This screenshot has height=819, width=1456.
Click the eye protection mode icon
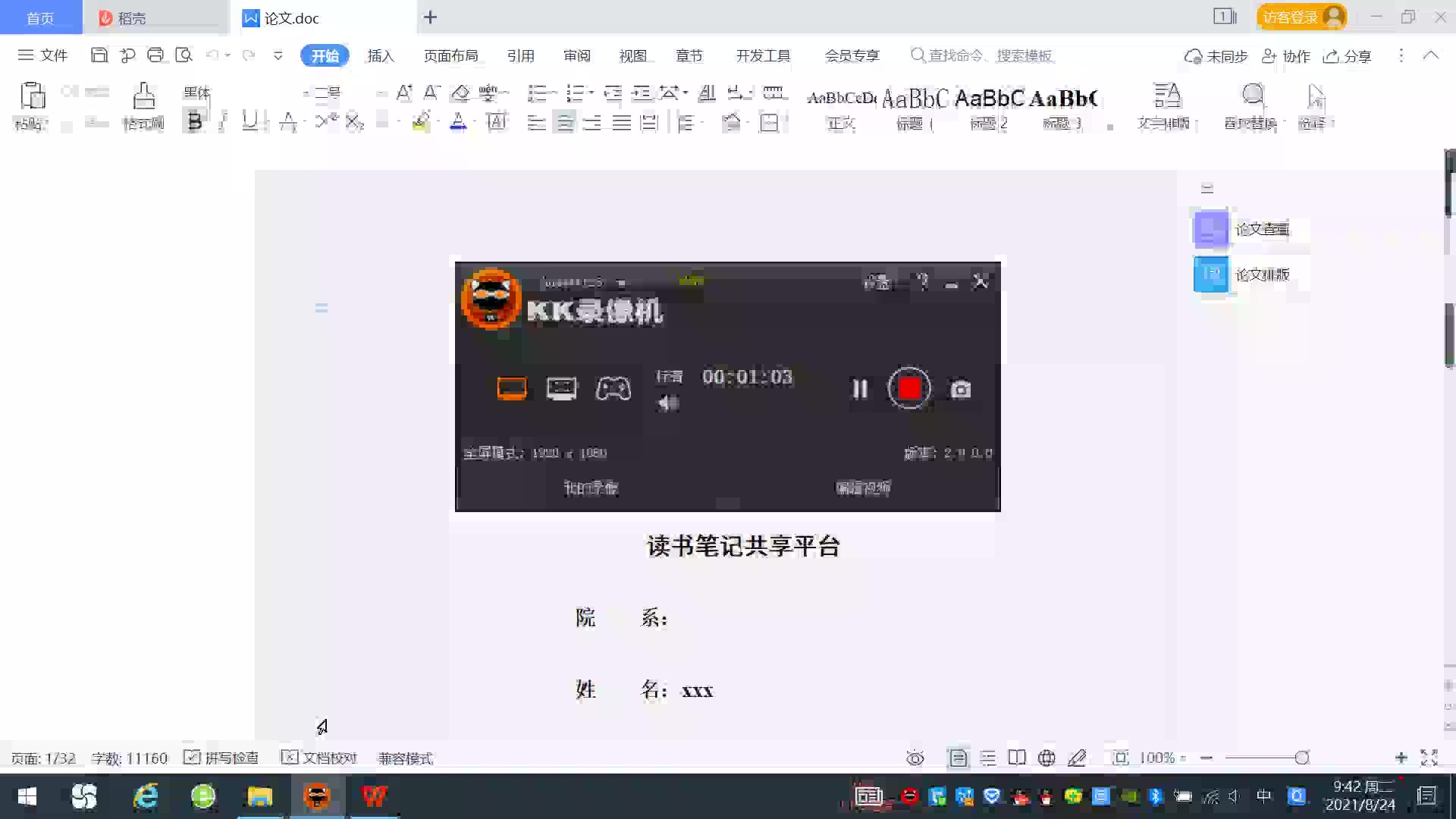coord(915,758)
